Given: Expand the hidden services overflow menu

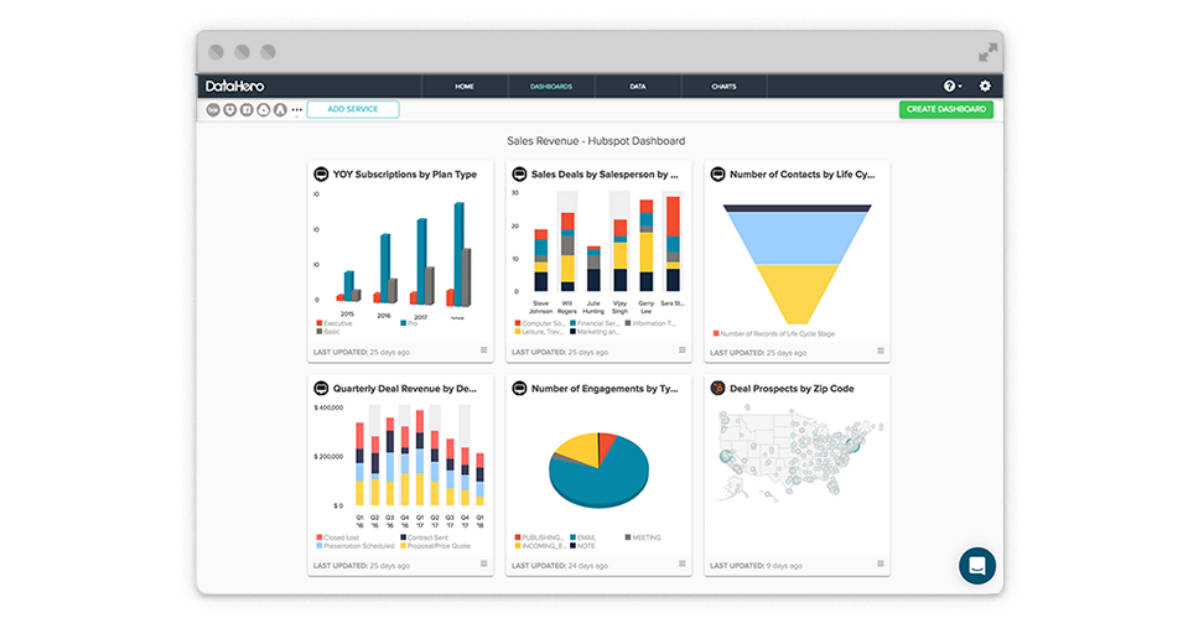Looking at the screenshot, I should click(296, 108).
